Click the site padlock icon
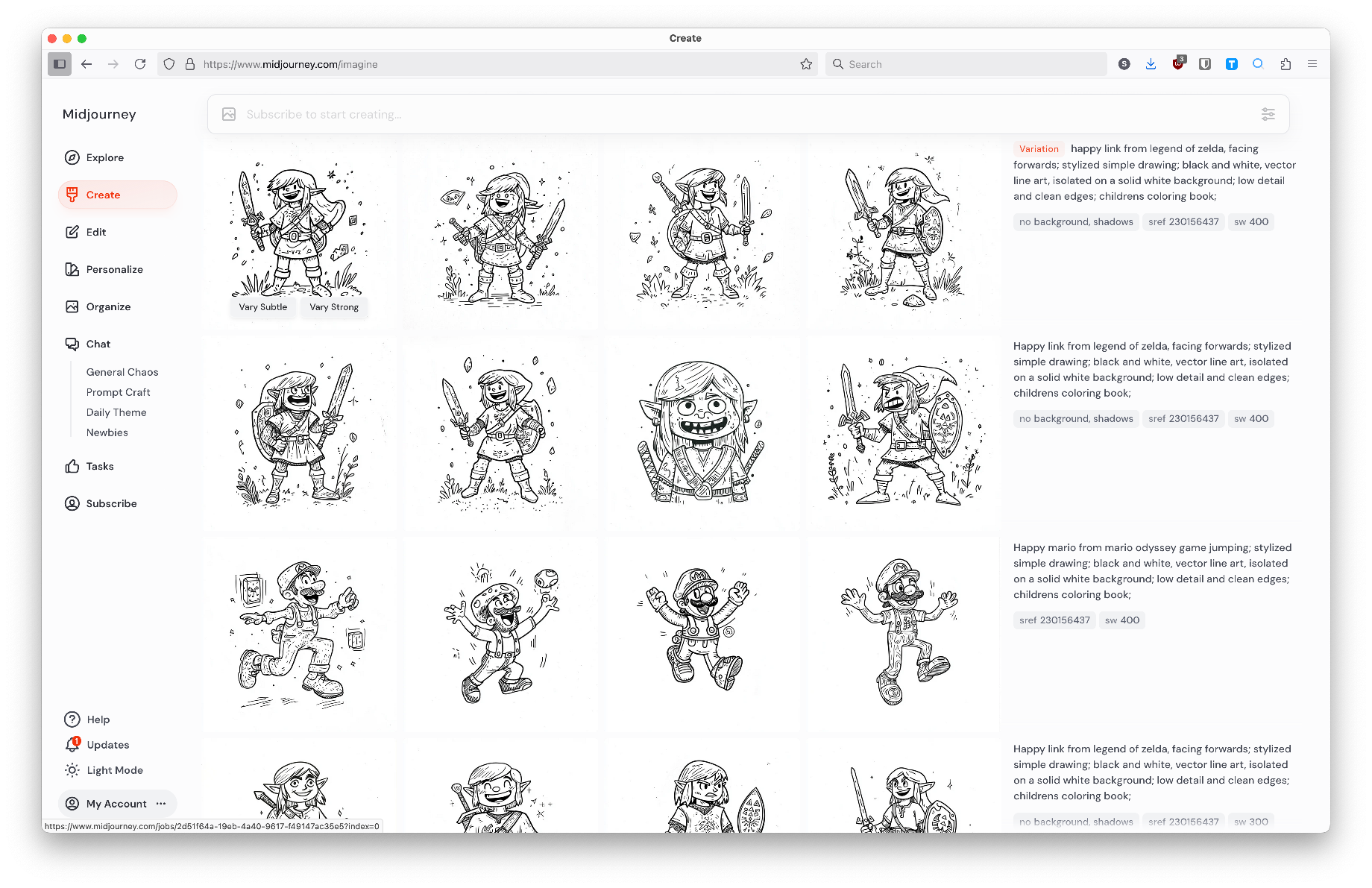The height and width of the screenshot is (888, 1372). click(190, 64)
